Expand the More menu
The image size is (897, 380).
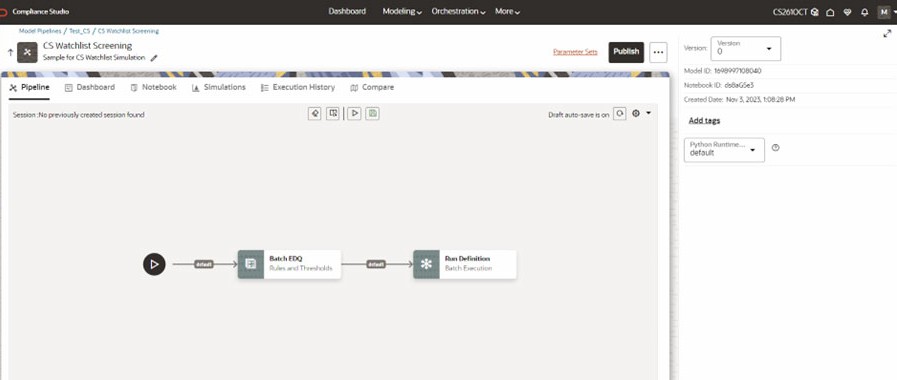tap(507, 11)
